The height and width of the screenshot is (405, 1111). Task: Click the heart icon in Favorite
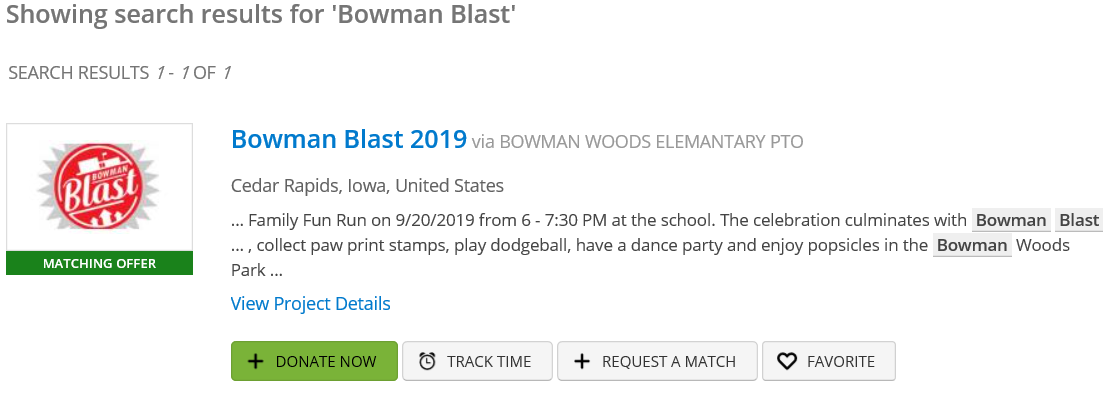[787, 361]
